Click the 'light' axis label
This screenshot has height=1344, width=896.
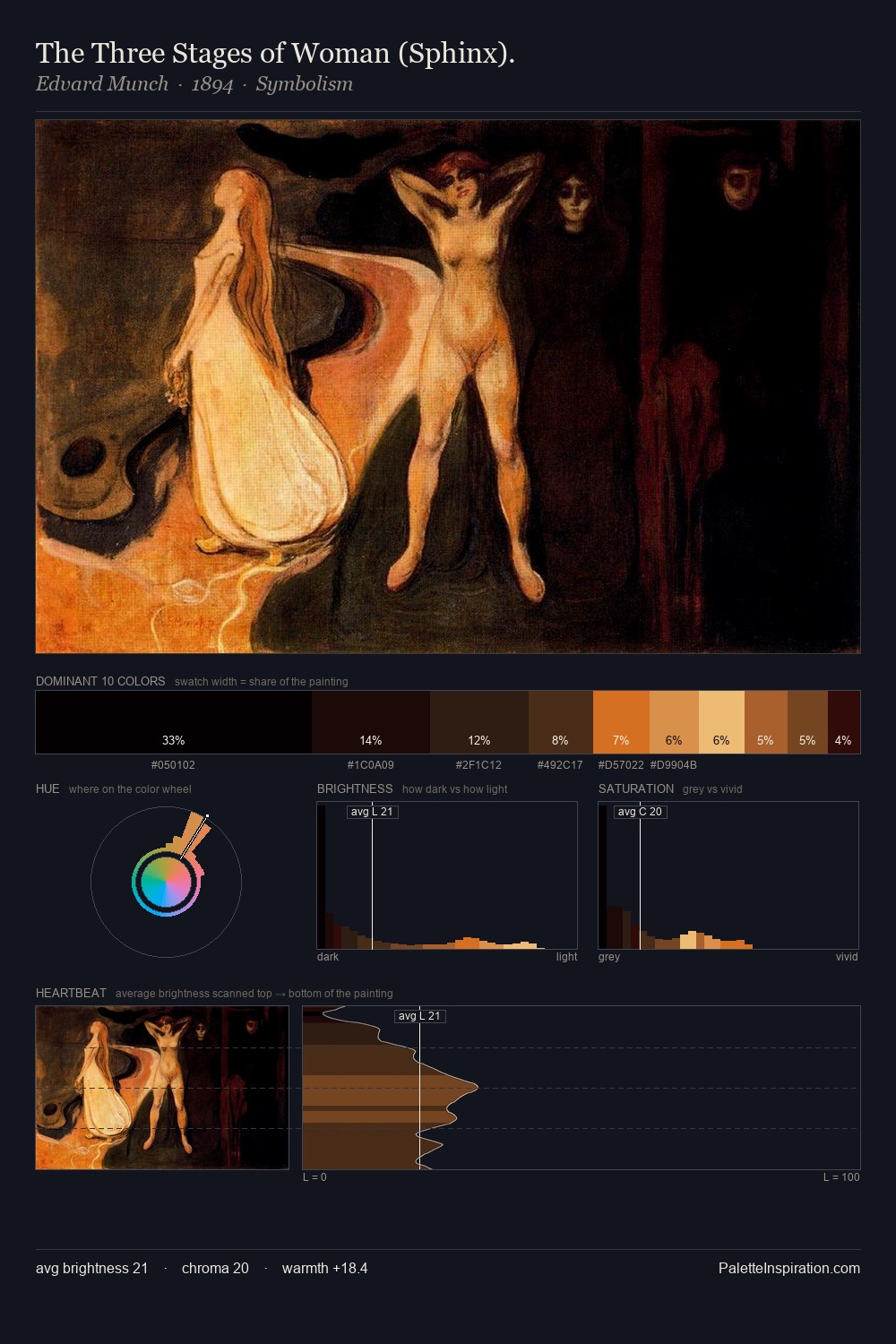pos(566,957)
